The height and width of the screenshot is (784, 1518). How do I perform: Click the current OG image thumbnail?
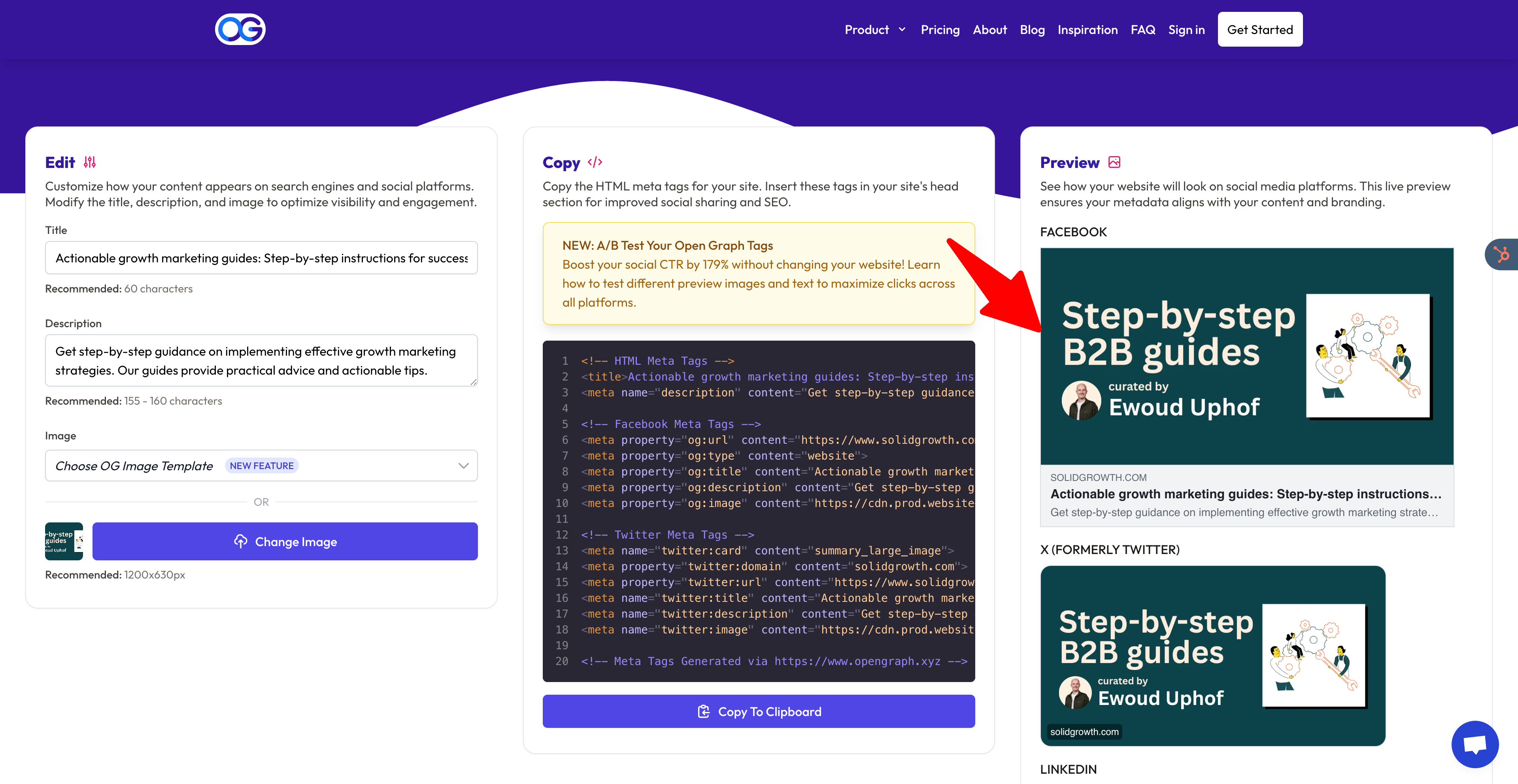pos(64,541)
